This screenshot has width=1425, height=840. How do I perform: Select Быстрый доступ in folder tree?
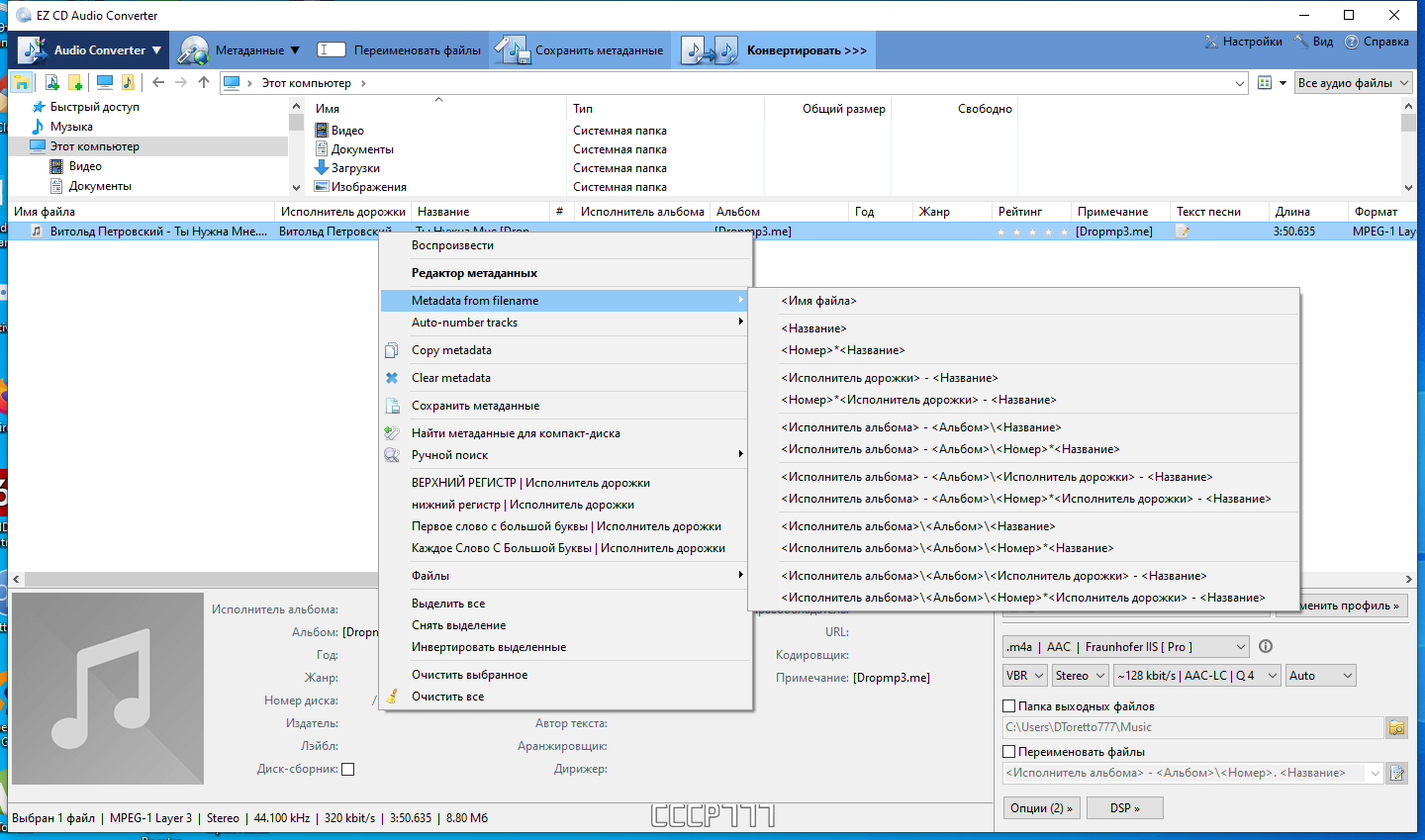click(x=95, y=107)
